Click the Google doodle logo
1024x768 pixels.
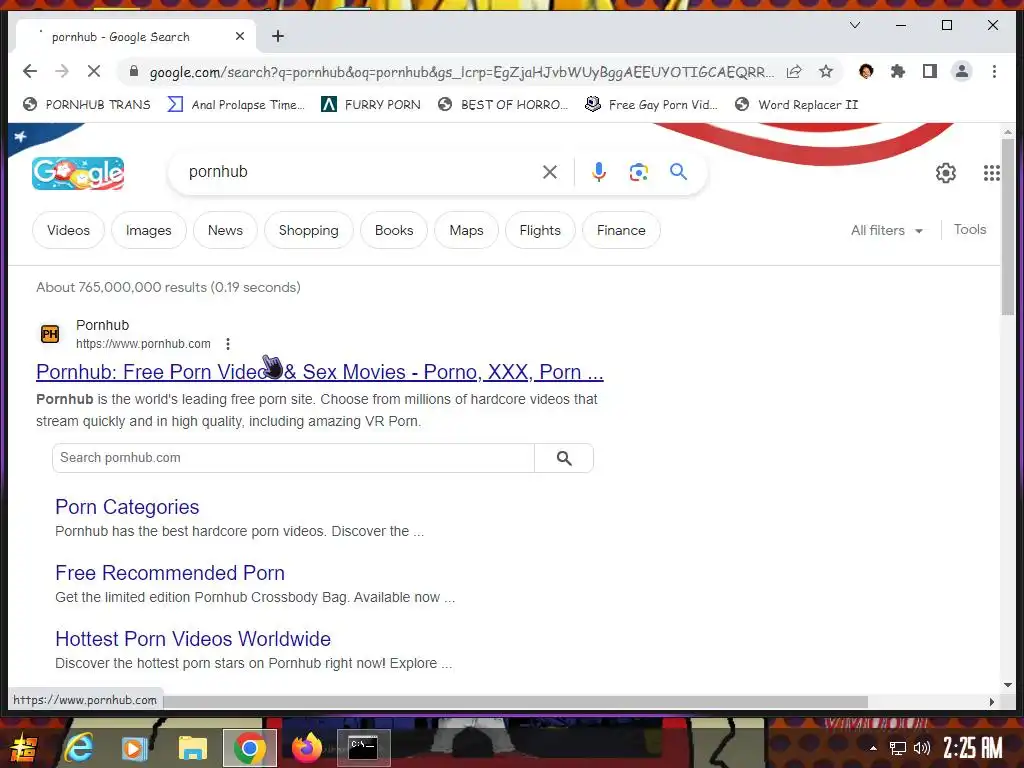coord(78,173)
